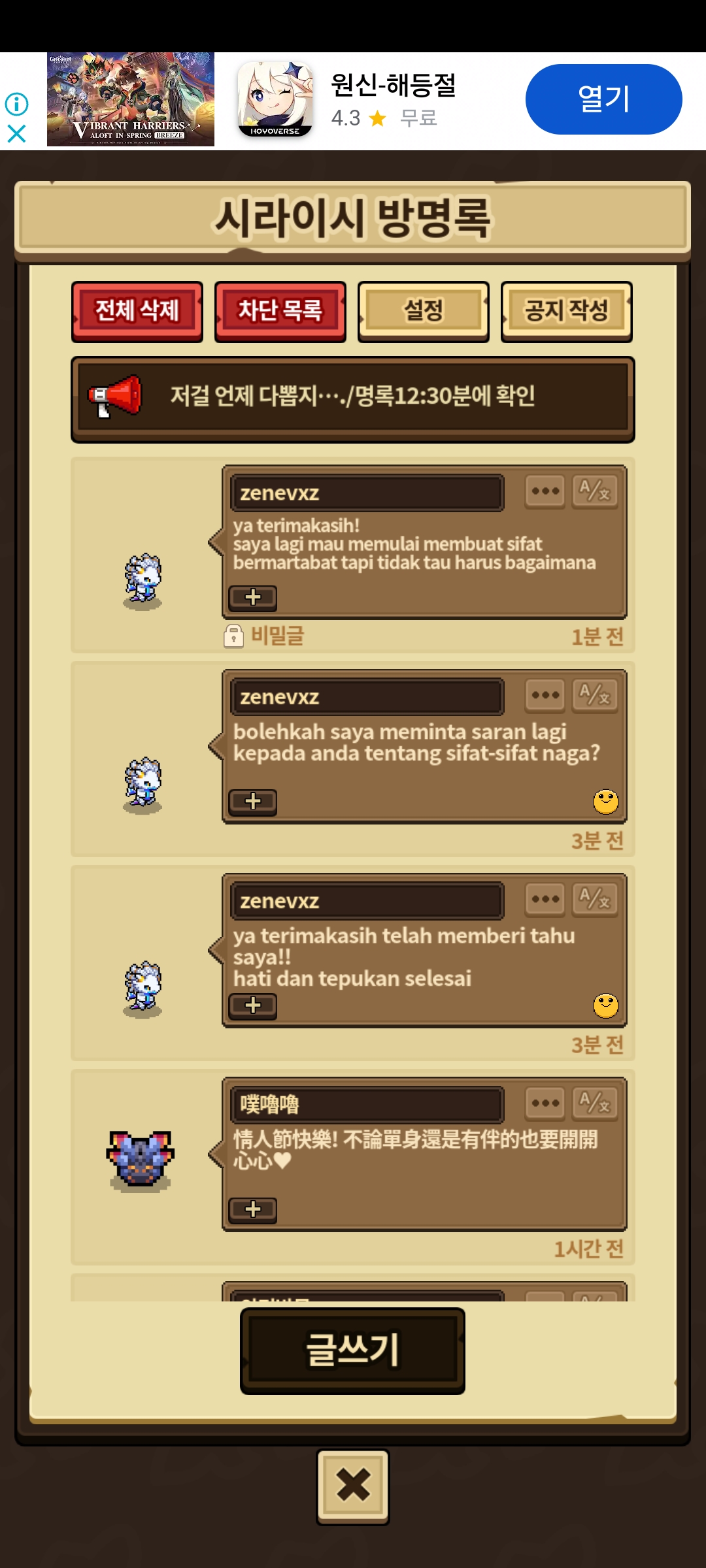Click the 열기 button in the ad

[x=604, y=99]
